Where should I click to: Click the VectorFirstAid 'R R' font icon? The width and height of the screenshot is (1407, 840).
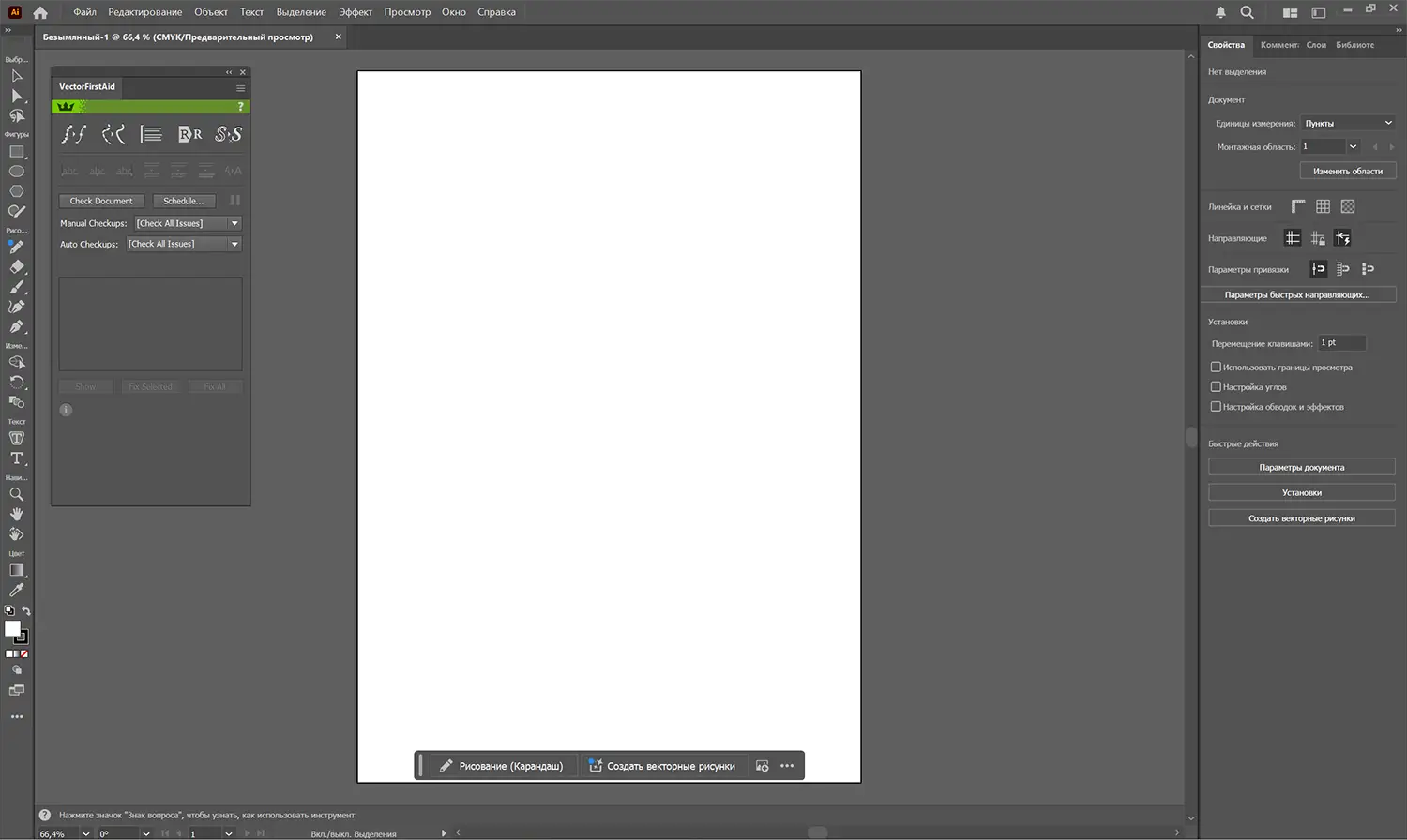coord(190,134)
